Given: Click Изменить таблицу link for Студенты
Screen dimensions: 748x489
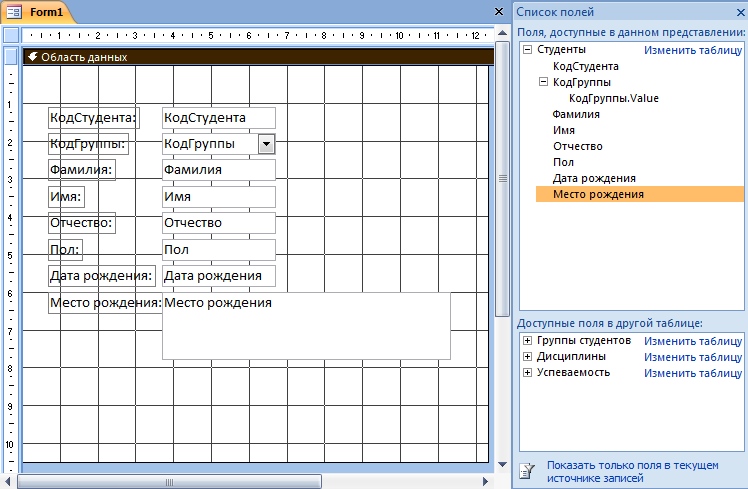Looking at the screenshot, I should [693, 50].
